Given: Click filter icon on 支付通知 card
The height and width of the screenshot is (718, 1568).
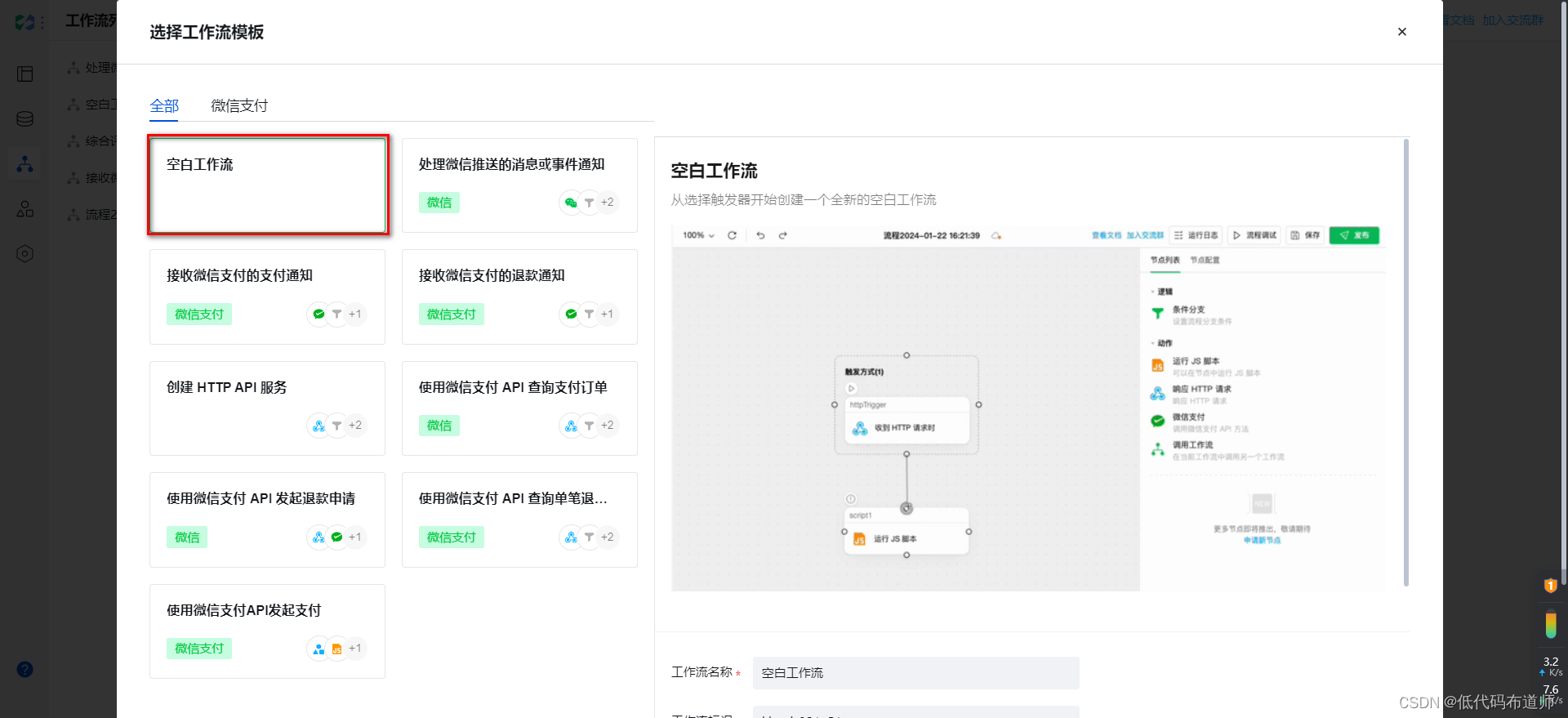Looking at the screenshot, I should 336,314.
